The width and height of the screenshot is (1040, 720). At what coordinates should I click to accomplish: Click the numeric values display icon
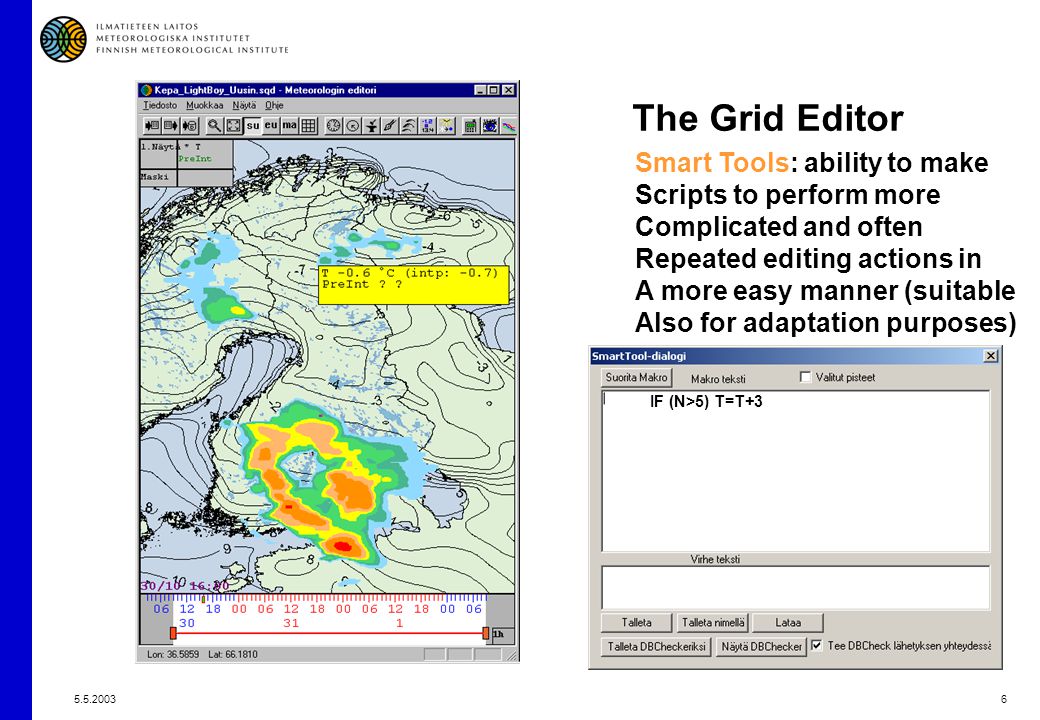[427, 125]
